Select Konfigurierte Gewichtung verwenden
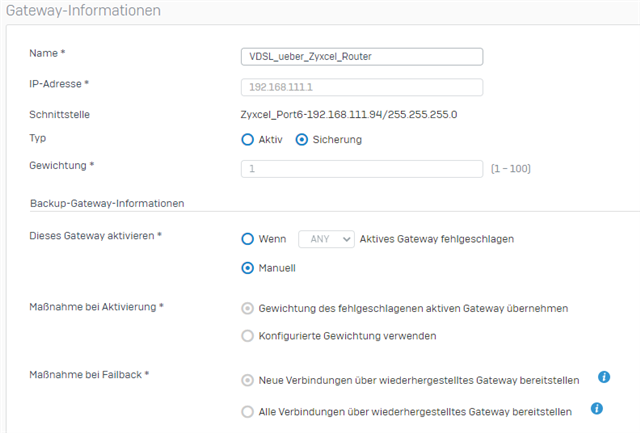This screenshot has width=640, height=433. 248,336
